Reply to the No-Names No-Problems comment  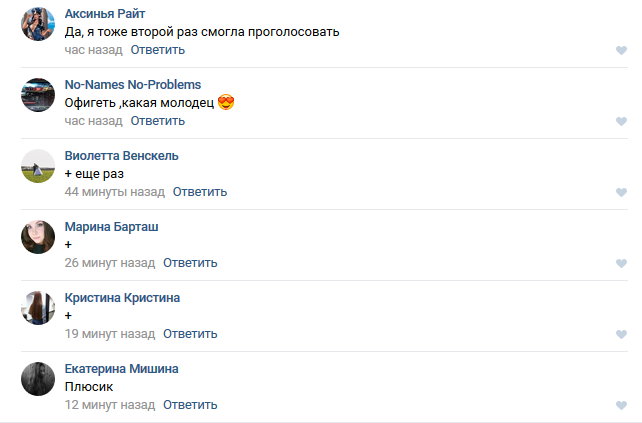158,121
